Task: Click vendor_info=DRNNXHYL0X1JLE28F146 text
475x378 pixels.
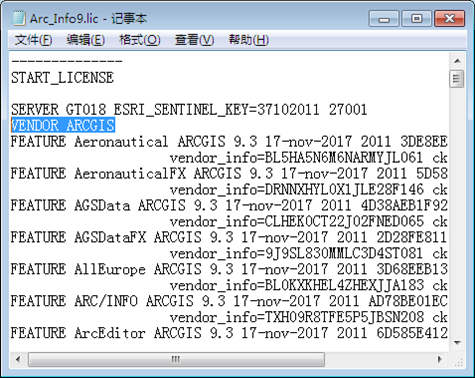Action: (x=296, y=190)
